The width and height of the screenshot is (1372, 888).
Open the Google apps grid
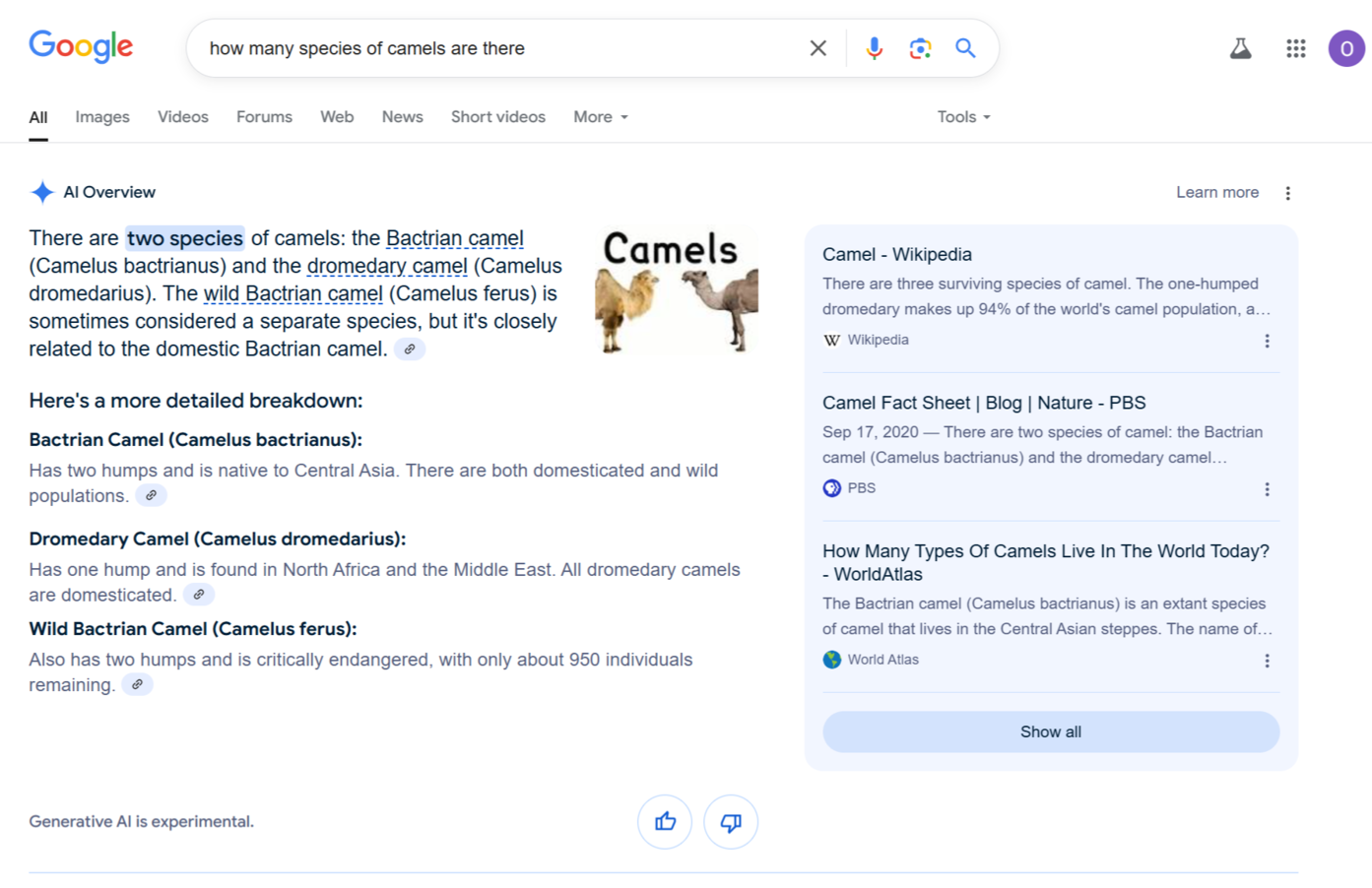(1295, 48)
